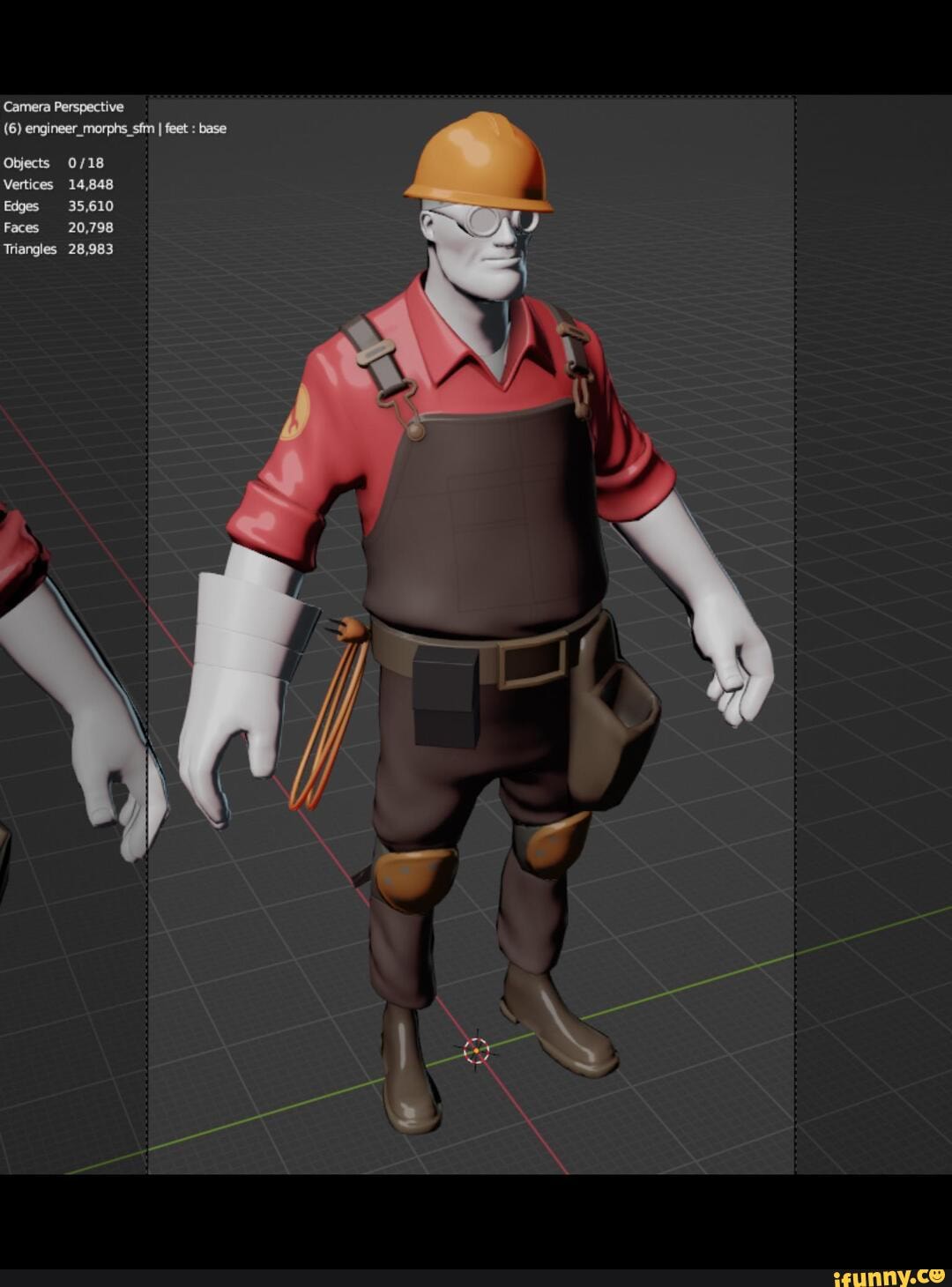Screen dimensions: 952x1287
Task: Click the Vertices 14,848 statistic
Action: point(56,183)
